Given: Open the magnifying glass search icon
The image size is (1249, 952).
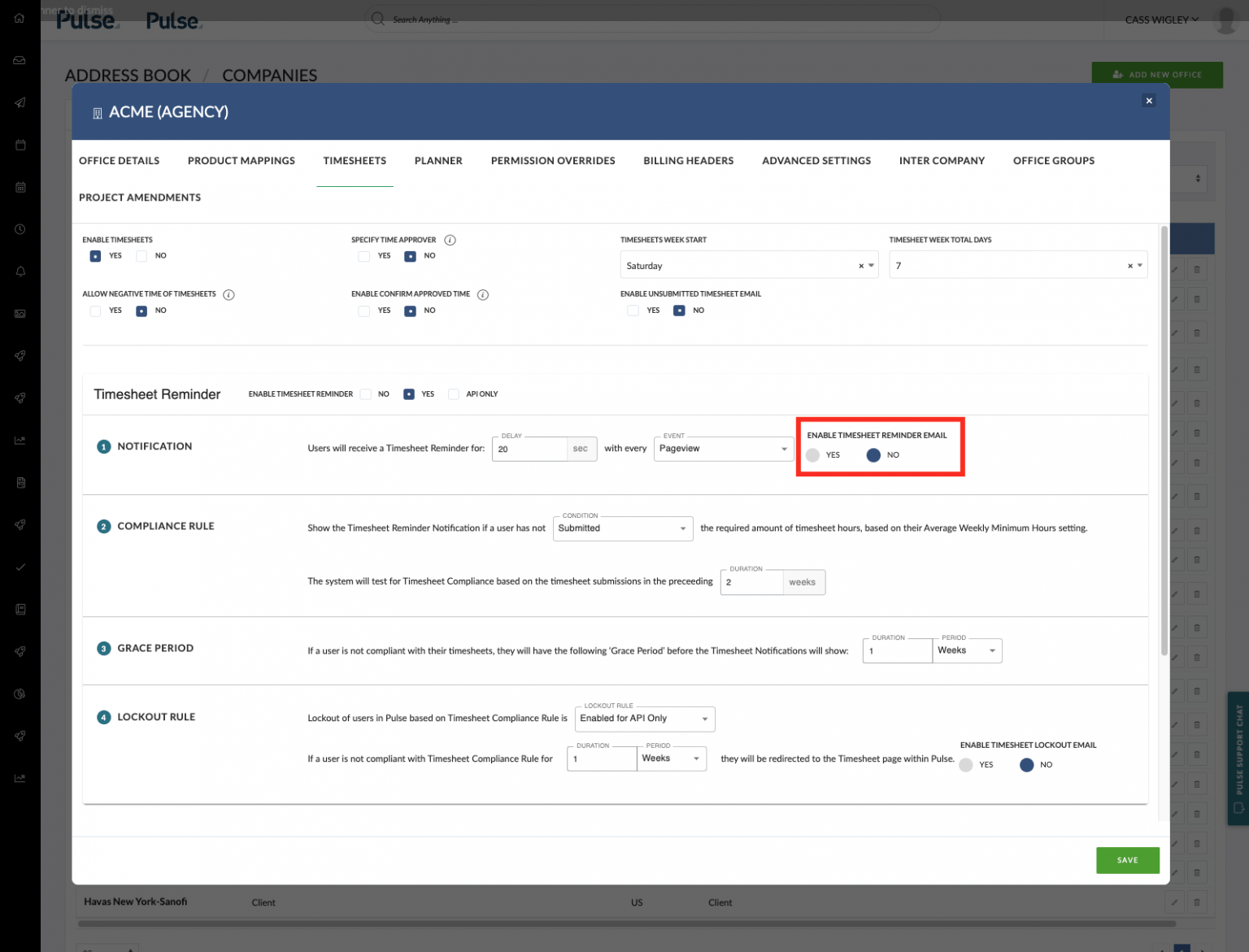Looking at the screenshot, I should click(x=376, y=19).
